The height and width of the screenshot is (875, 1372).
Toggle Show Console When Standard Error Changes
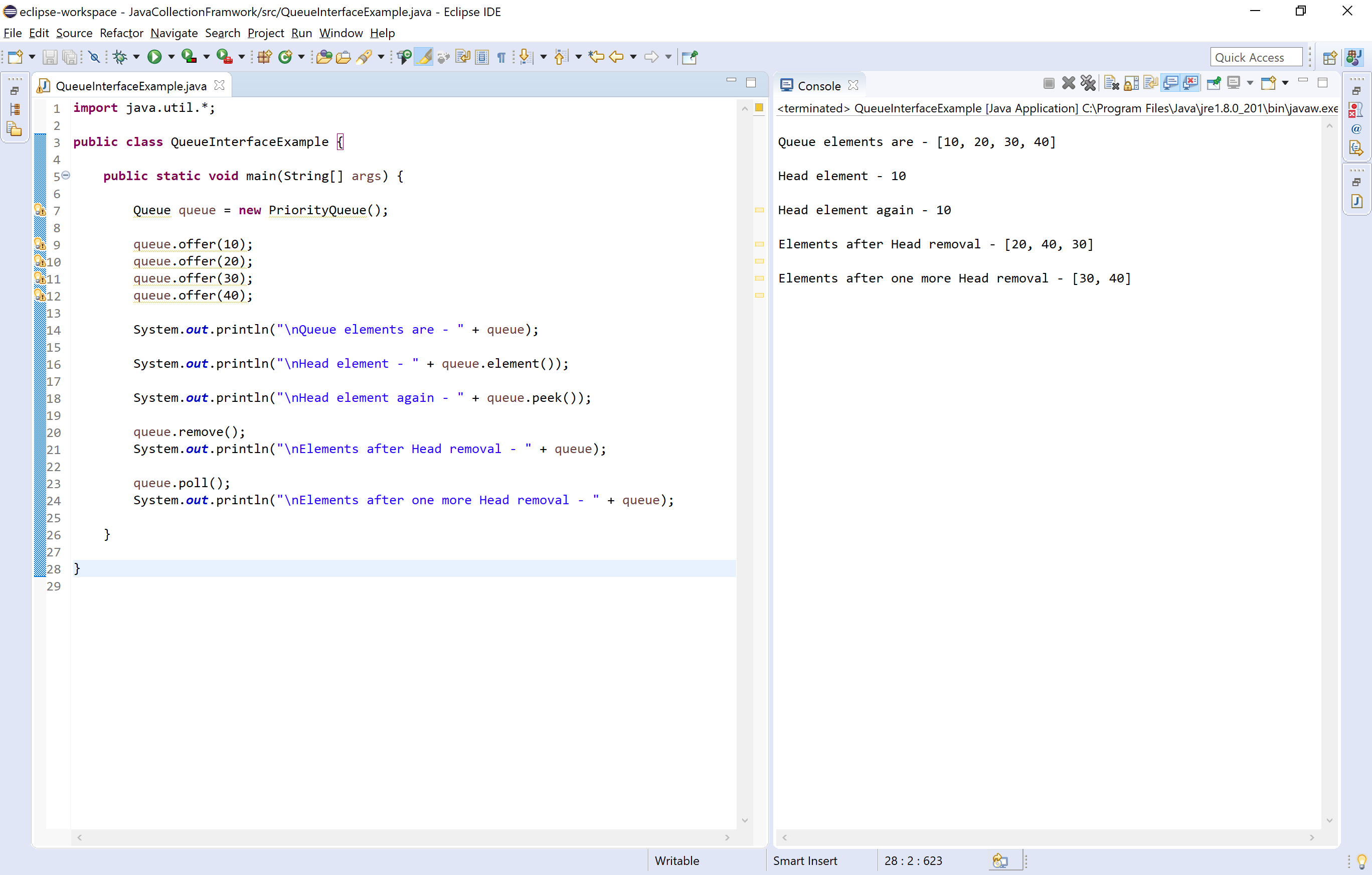(1191, 83)
